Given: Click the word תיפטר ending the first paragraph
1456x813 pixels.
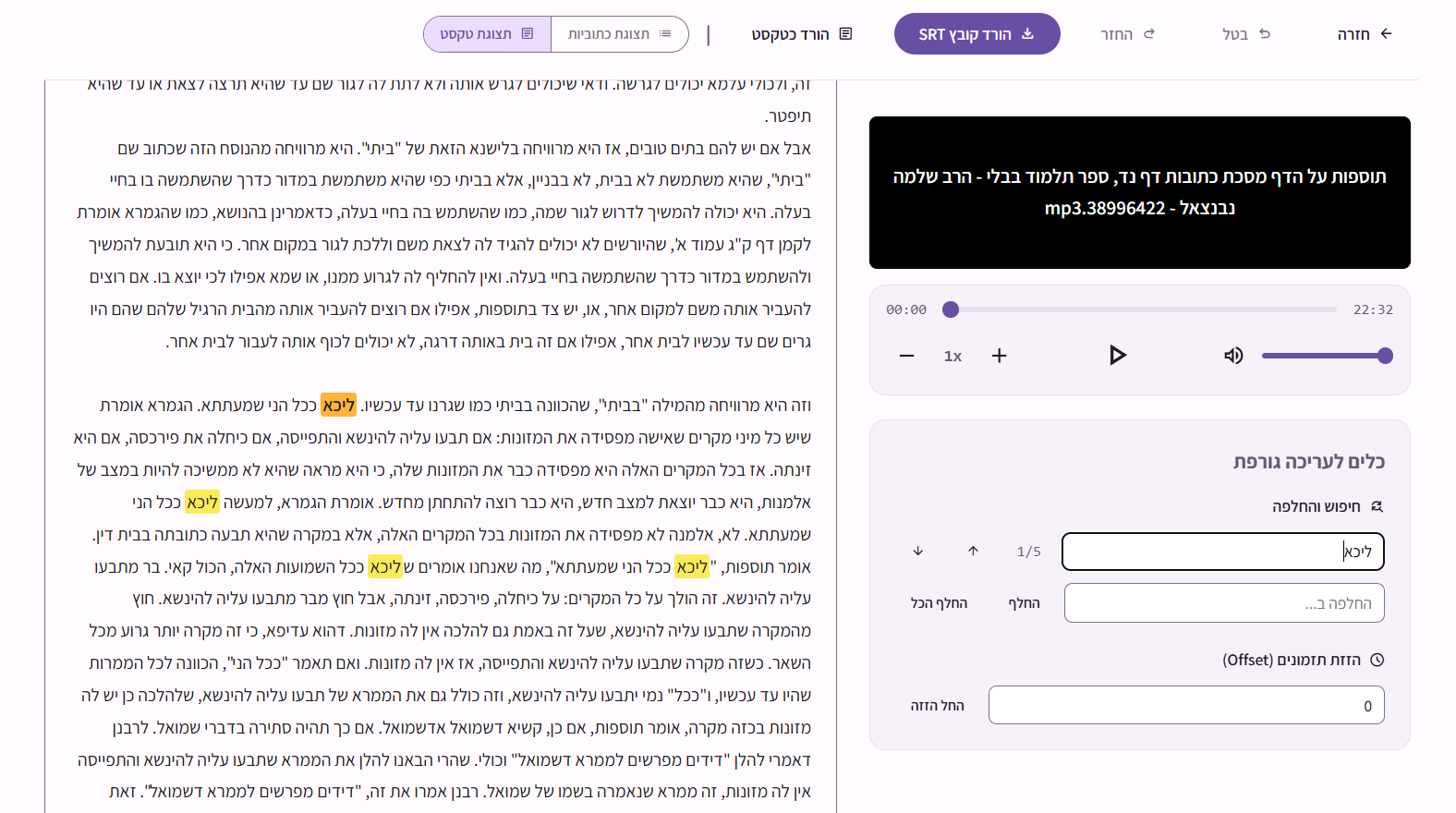Looking at the screenshot, I should [788, 116].
